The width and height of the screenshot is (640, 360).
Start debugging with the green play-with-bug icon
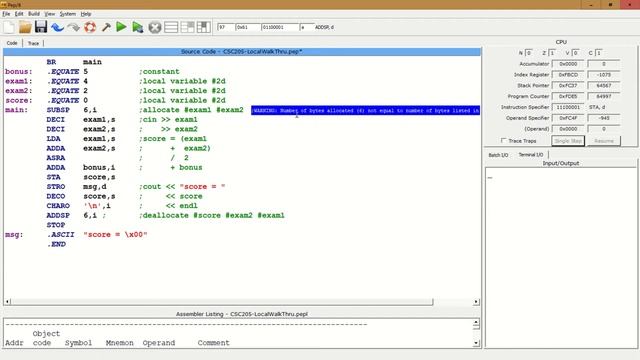pos(138,27)
